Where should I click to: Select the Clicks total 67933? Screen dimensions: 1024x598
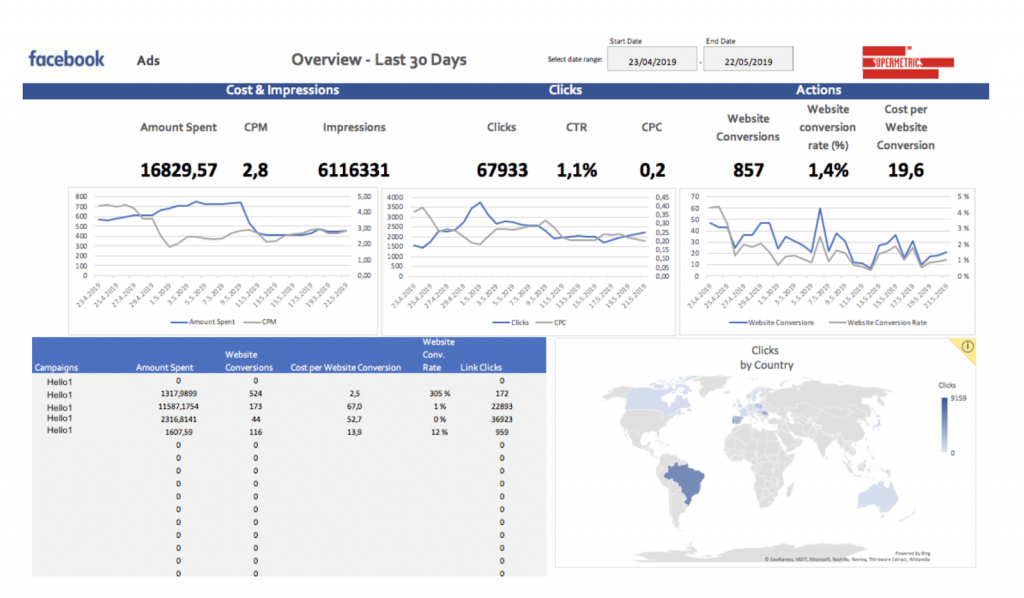pyautogui.click(x=502, y=171)
